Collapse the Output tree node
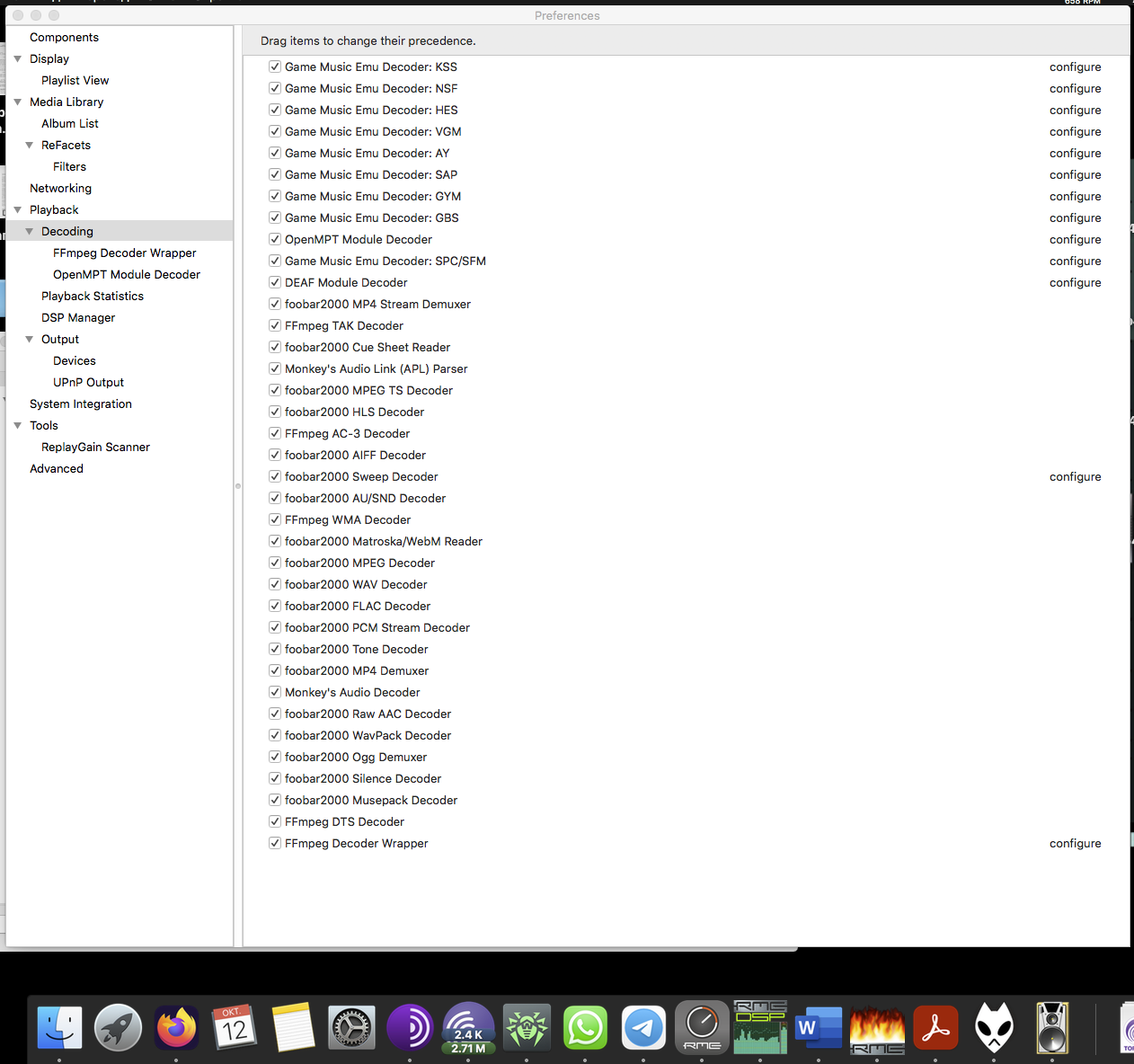This screenshot has height=1064, width=1134. pos(29,339)
